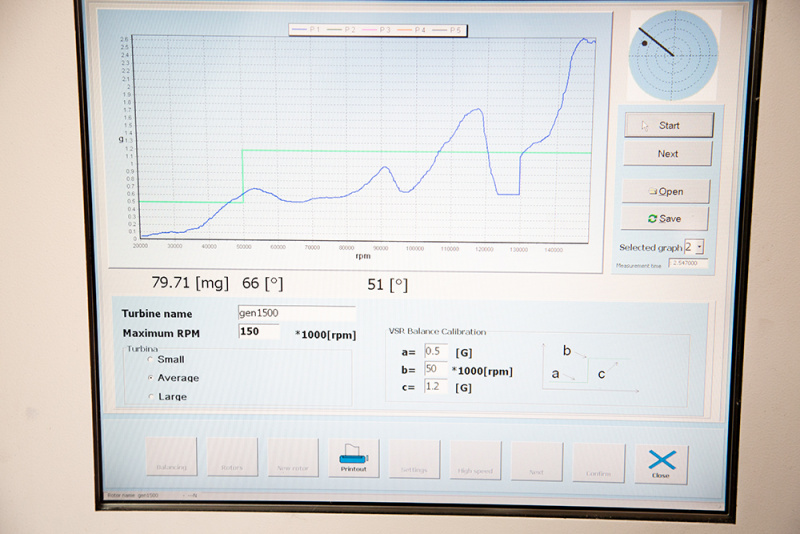This screenshot has height=534, width=800.
Task: Click the polar balance dial display
Action: coord(673,55)
